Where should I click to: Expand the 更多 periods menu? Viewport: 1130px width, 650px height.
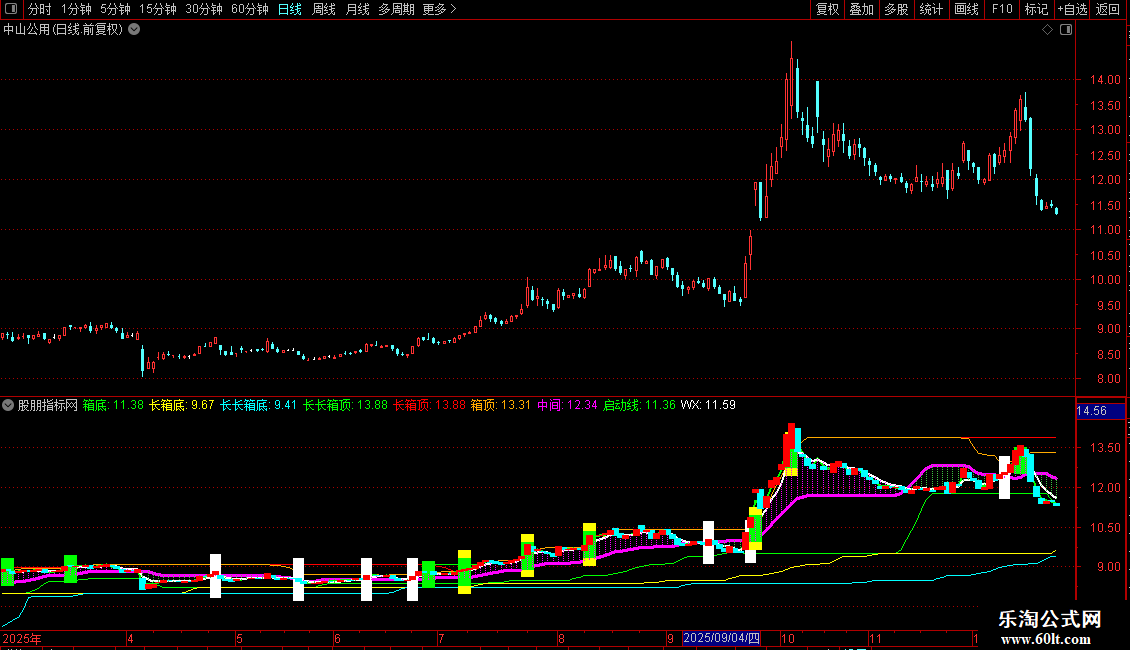440,9
